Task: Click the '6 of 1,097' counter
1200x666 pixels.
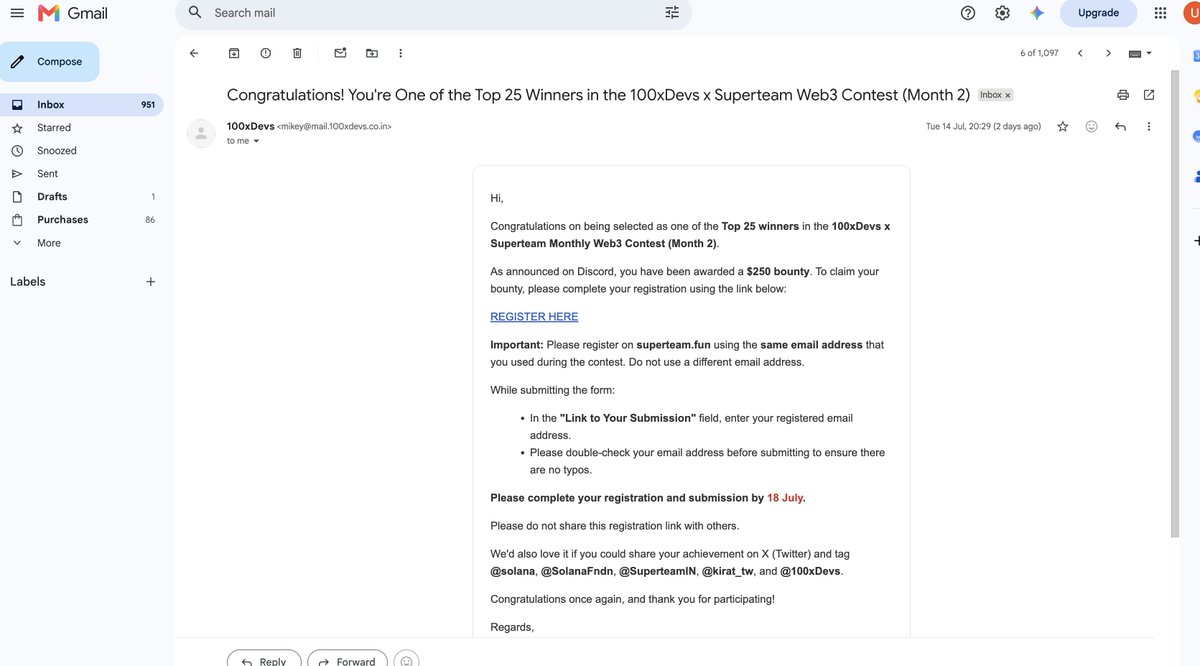Action: click(1039, 53)
